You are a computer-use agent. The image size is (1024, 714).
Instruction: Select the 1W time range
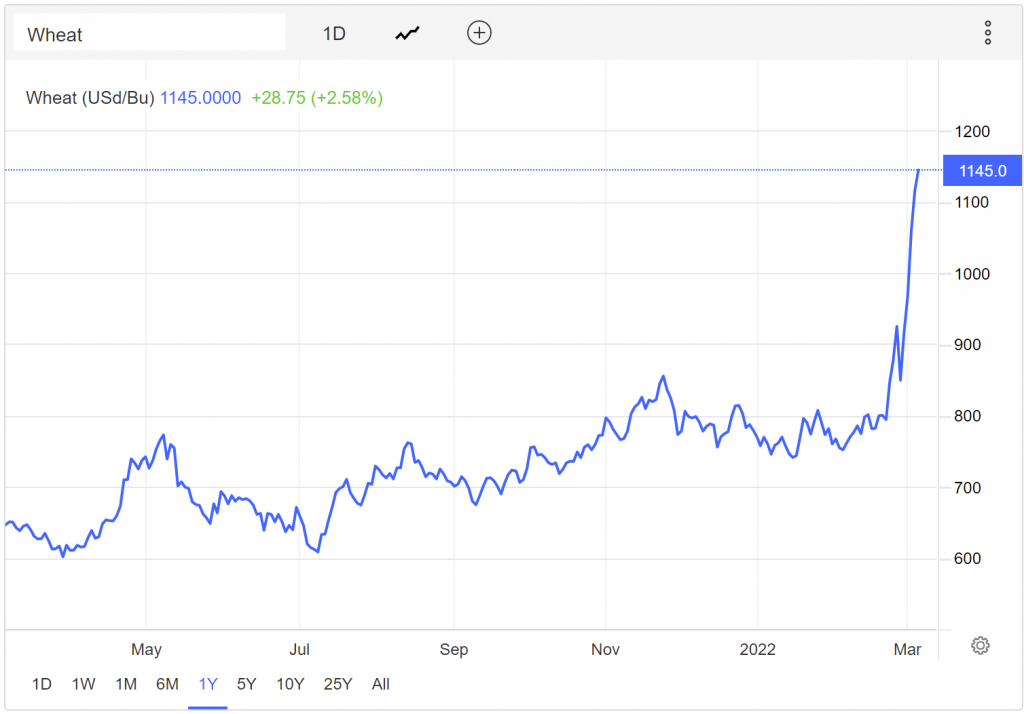(84, 684)
